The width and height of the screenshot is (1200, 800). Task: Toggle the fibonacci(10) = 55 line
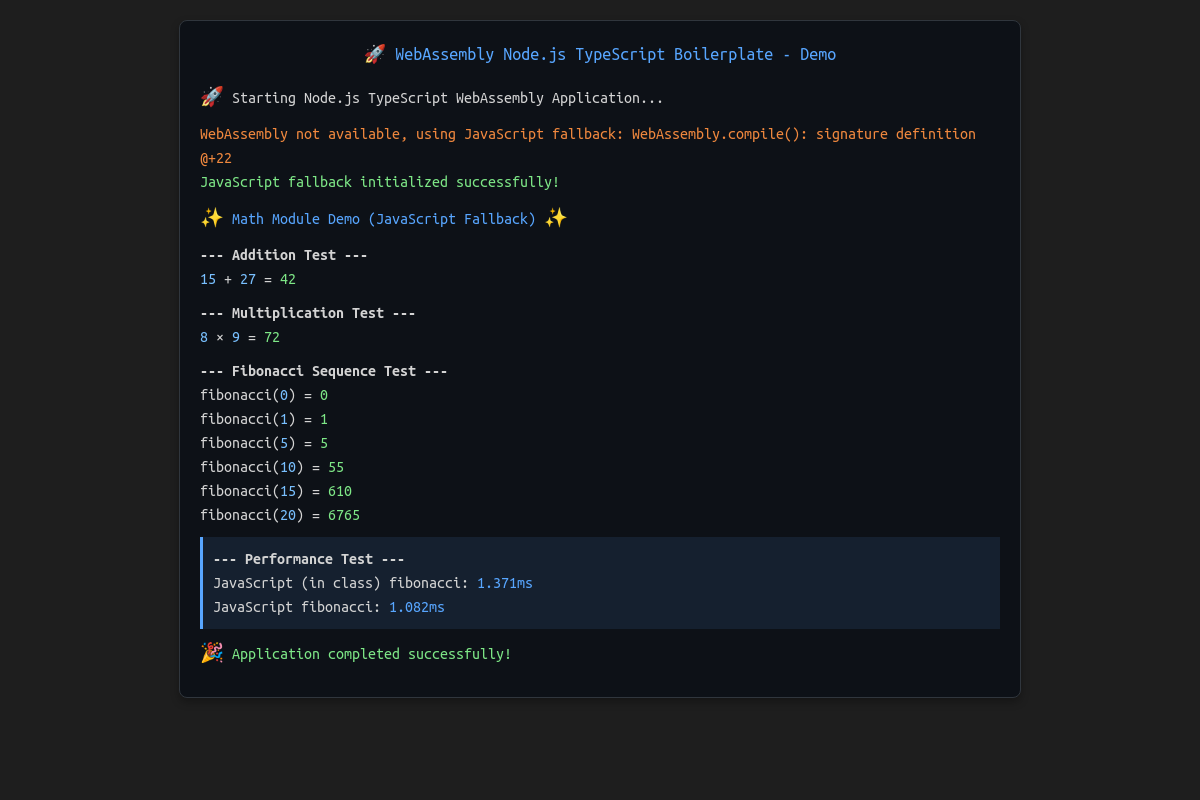(272, 466)
